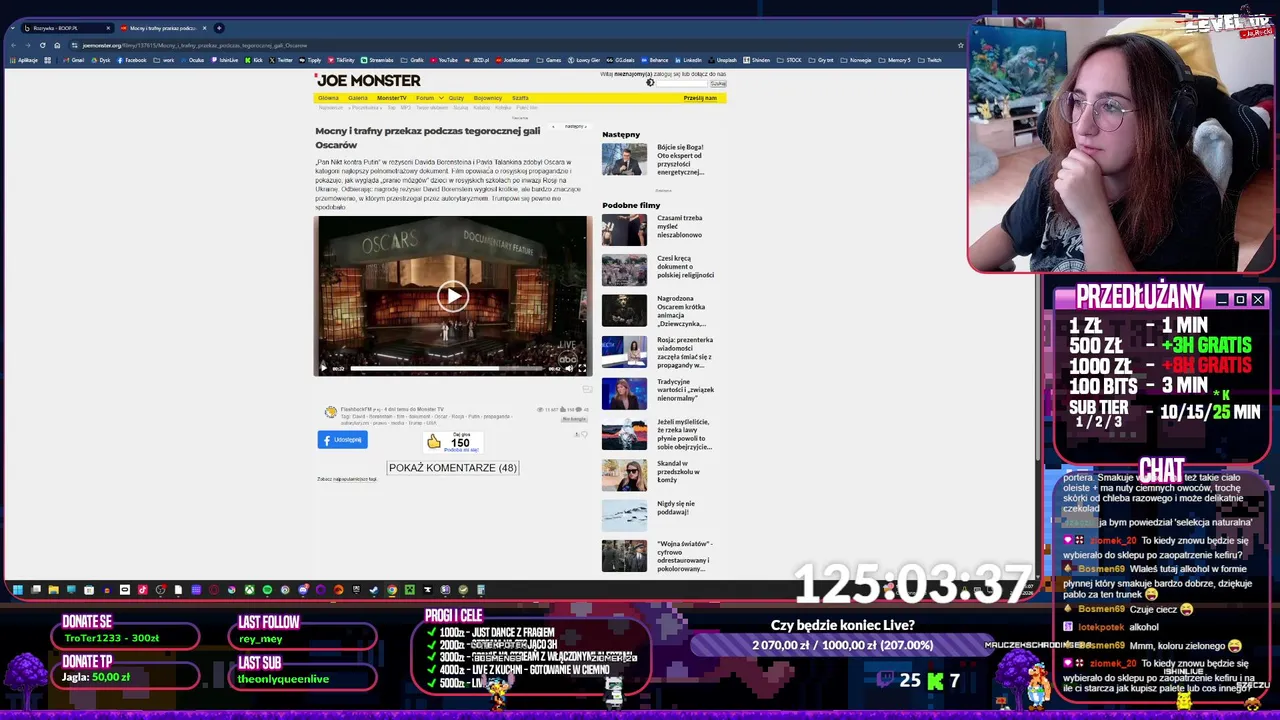Viewport: 1280px width, 720px height.
Task: Open Google Chrome from the taskbar
Action: pos(392,590)
